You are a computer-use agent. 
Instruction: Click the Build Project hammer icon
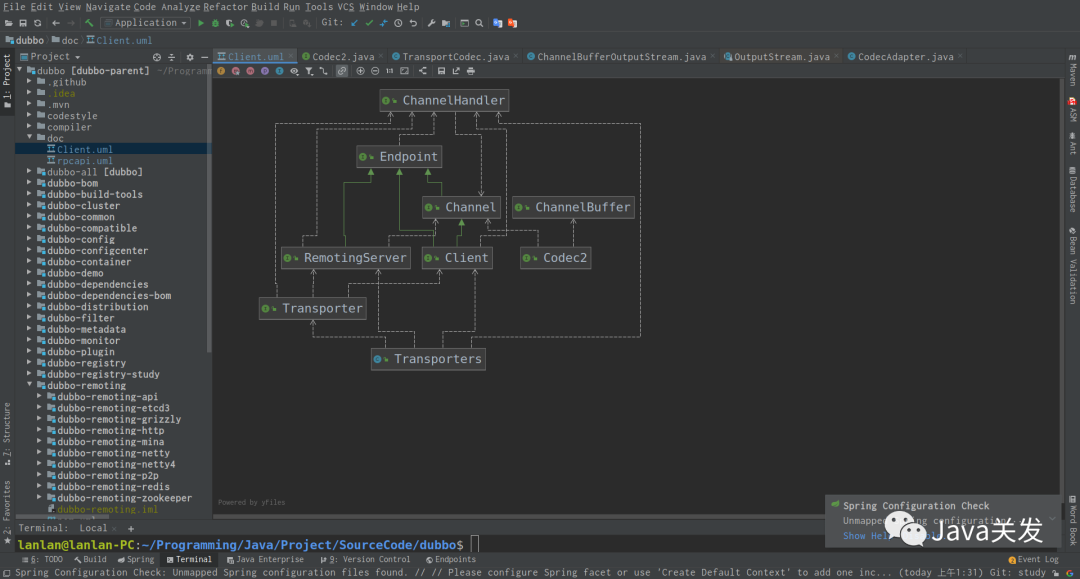point(89,23)
